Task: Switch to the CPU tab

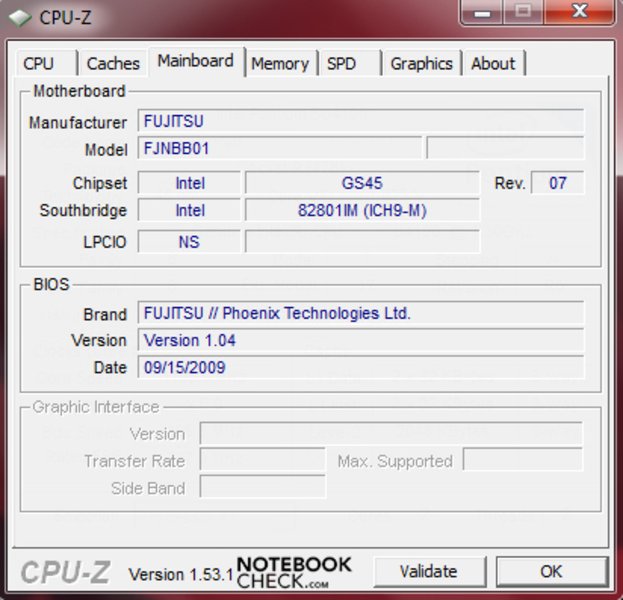Action: [46, 63]
